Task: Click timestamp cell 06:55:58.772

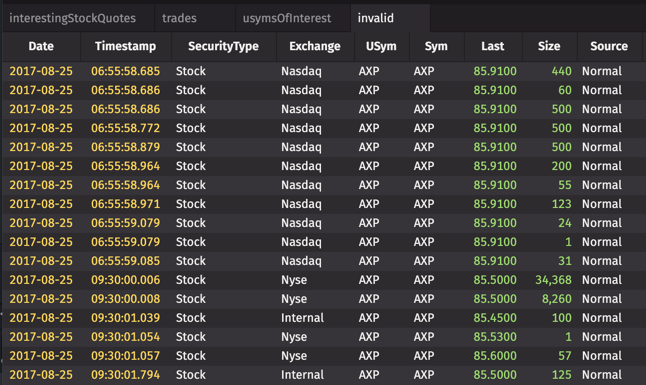Action: pyautogui.click(x=125, y=128)
